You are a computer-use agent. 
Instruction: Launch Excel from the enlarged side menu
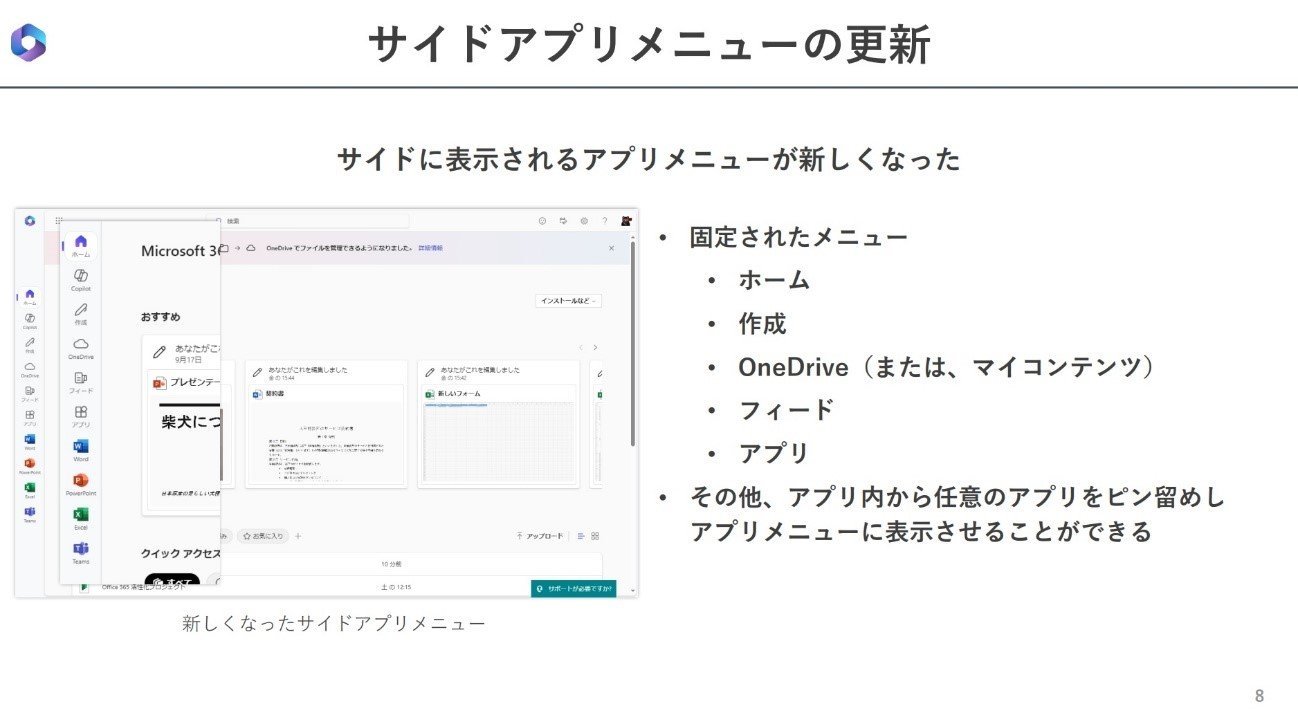click(81, 518)
